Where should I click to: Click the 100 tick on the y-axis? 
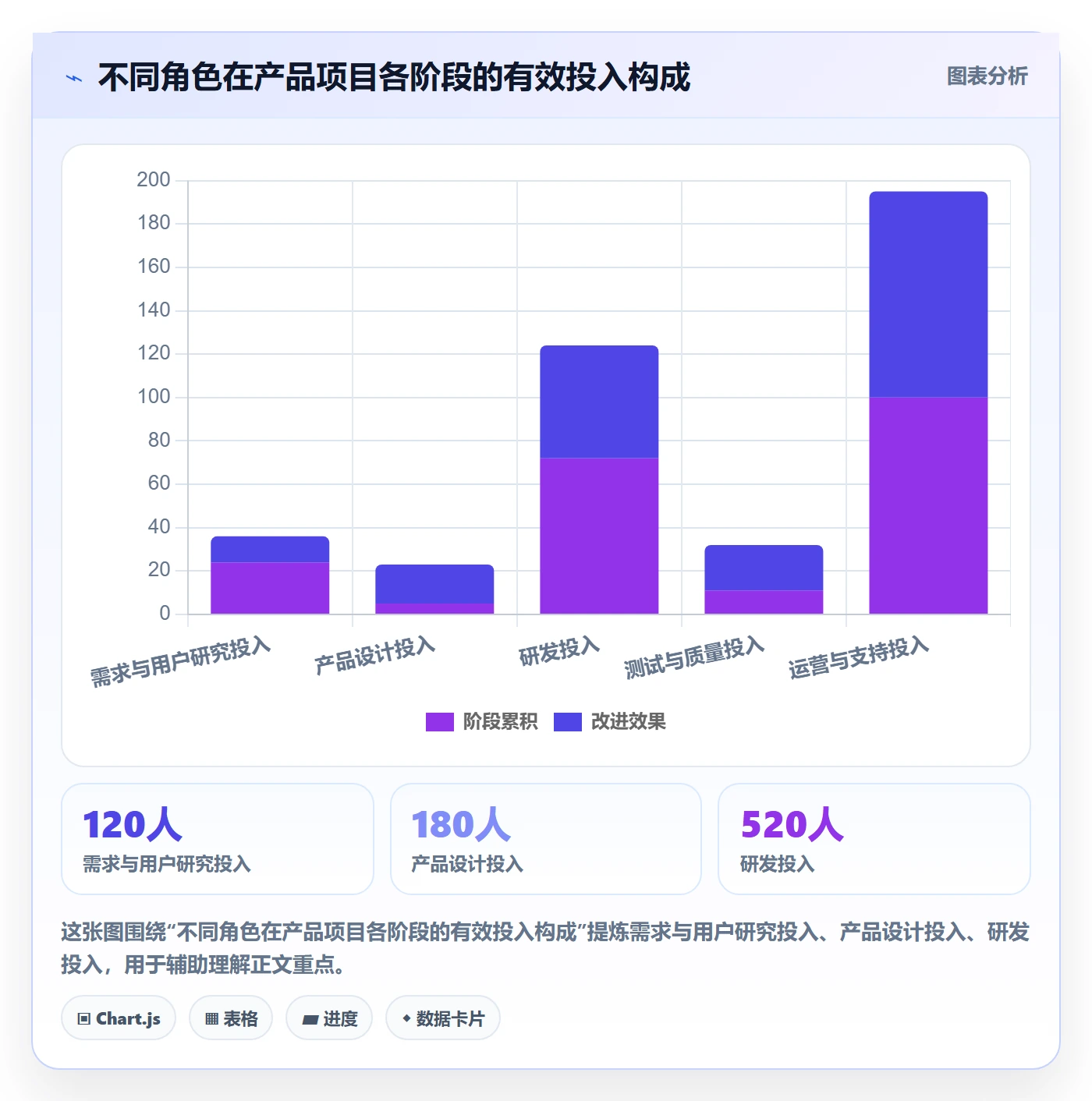[x=154, y=396]
